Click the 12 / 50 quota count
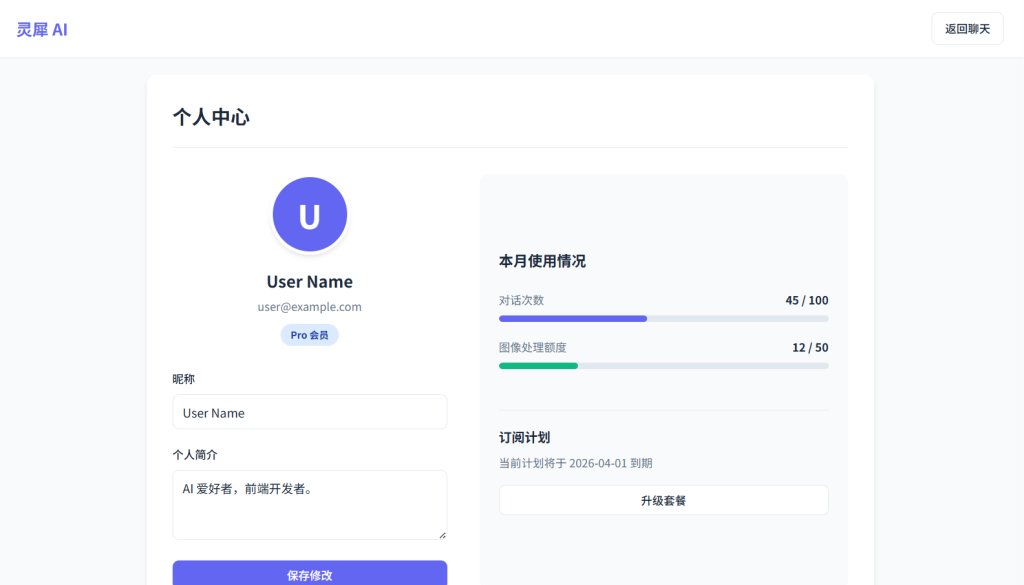This screenshot has height=585, width=1024. pyautogui.click(x=809, y=347)
